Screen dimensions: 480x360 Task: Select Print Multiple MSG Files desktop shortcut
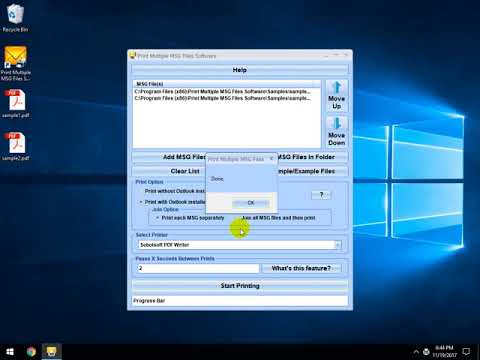[15, 63]
